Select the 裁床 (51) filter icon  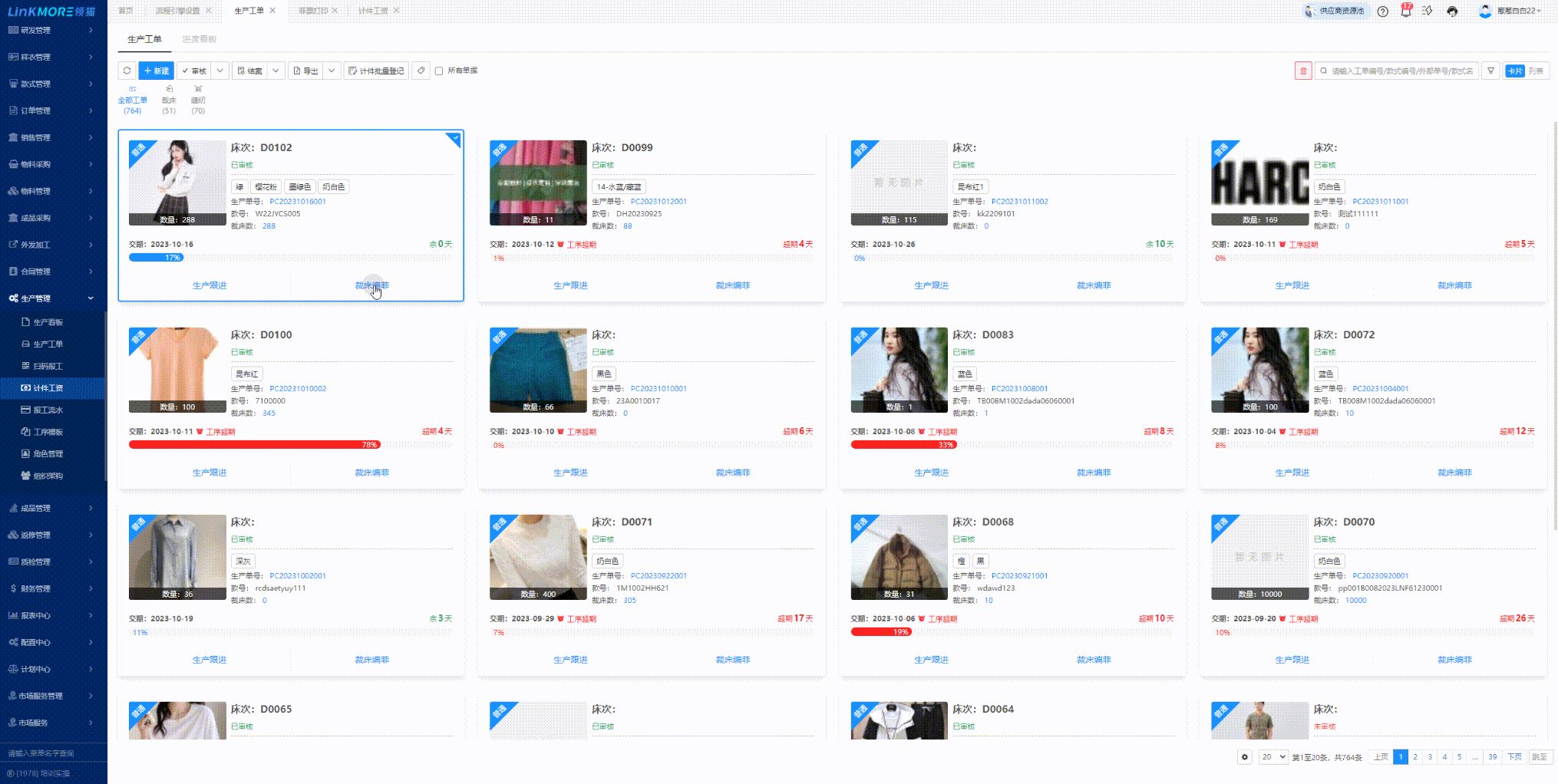169,89
